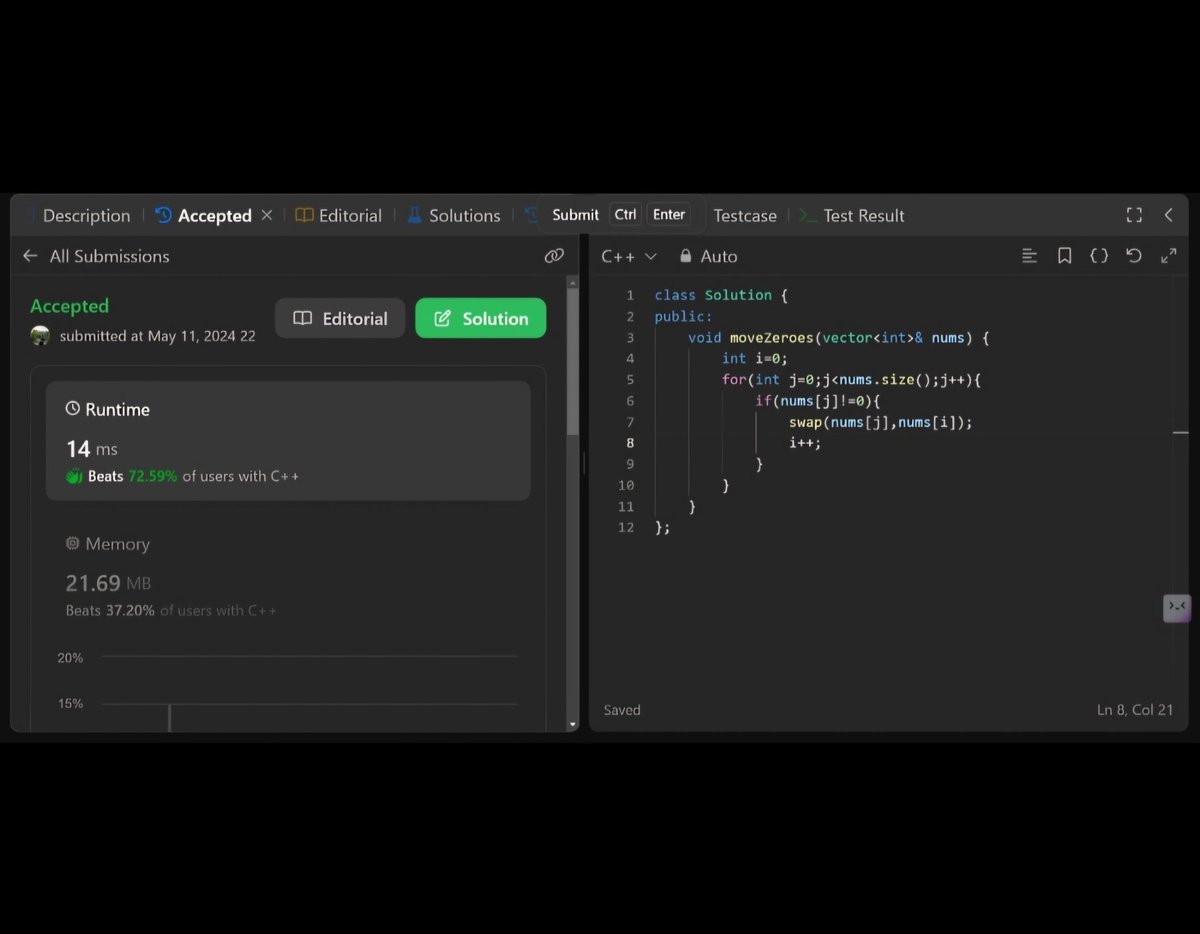Click the submitter avatar
This screenshot has height=934, width=1200.
(40, 336)
